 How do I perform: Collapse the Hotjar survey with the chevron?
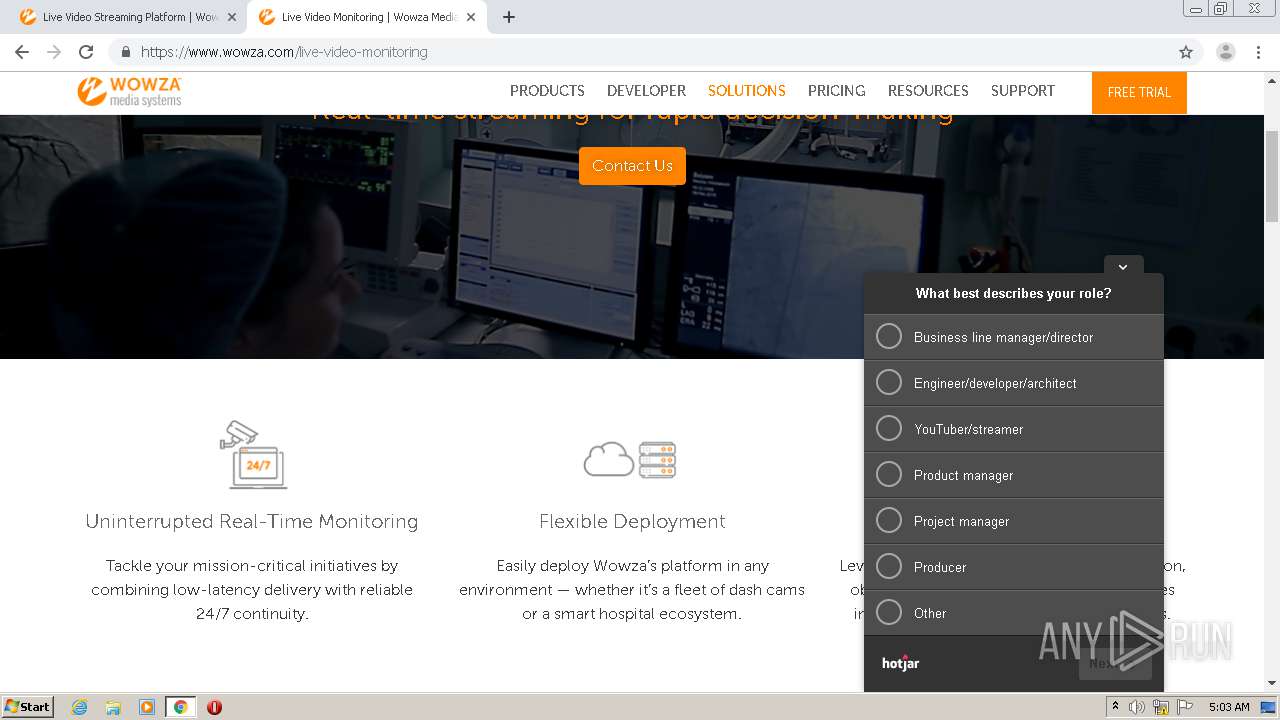(1123, 267)
